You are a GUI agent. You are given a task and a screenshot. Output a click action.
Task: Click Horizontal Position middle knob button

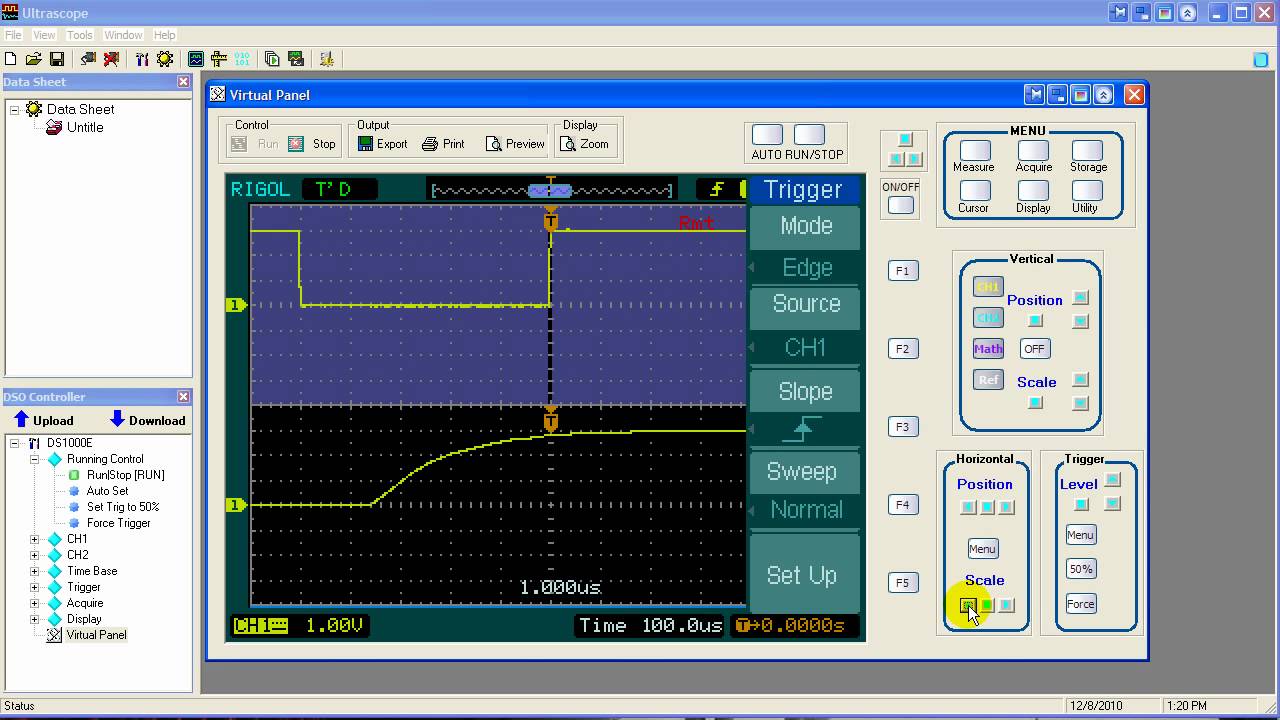(987, 507)
